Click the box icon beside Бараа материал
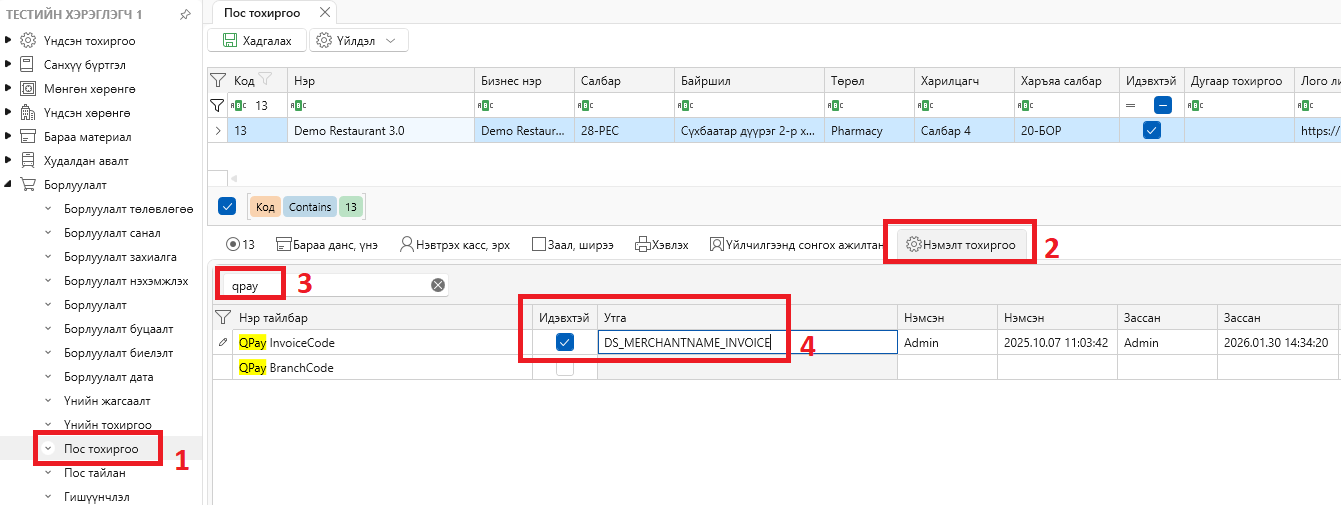 tap(28, 136)
